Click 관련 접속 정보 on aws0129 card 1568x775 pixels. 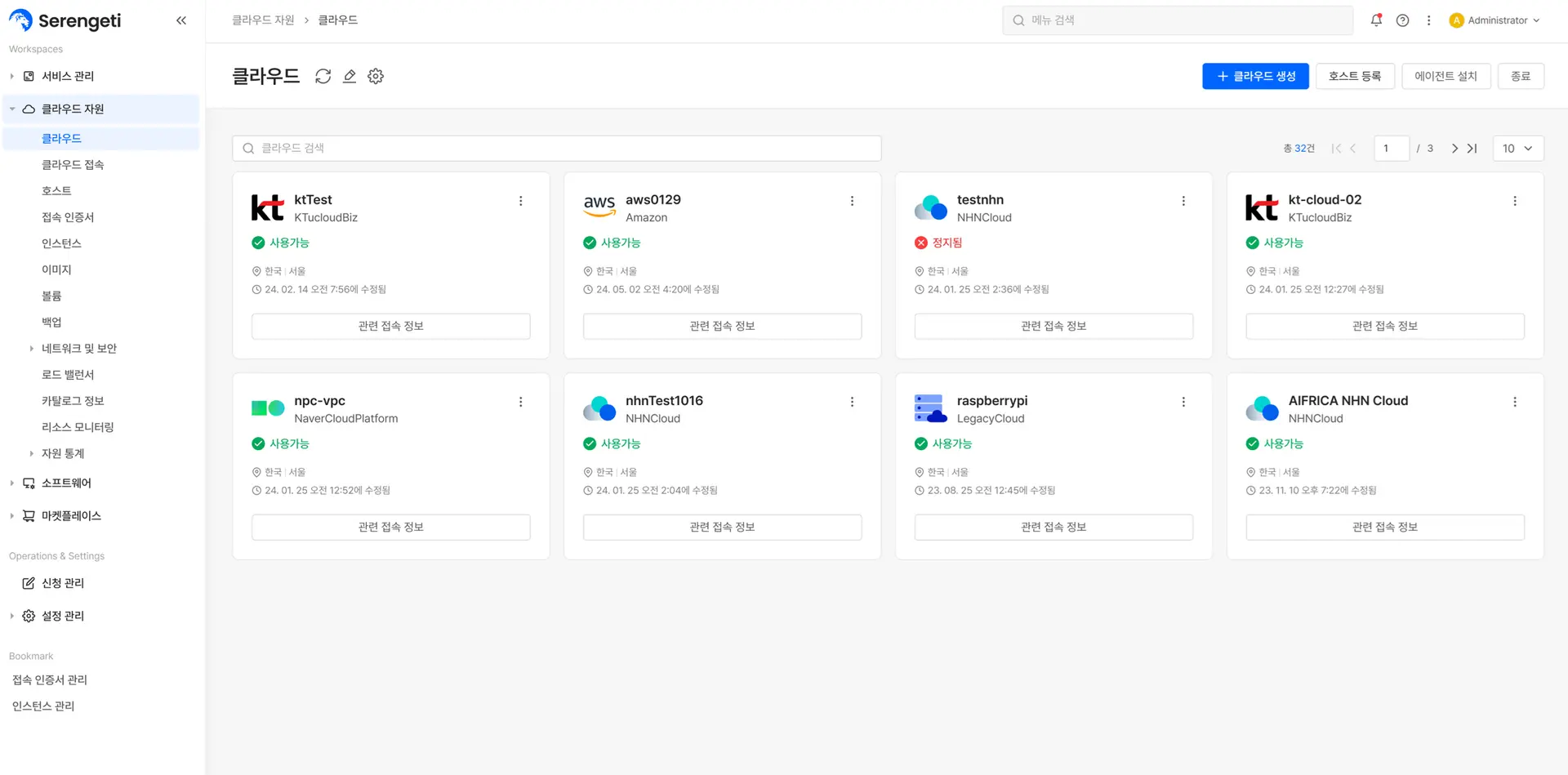point(722,326)
